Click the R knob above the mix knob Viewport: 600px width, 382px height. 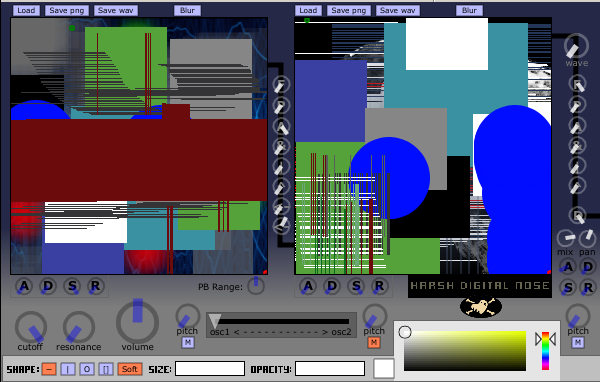[577, 216]
